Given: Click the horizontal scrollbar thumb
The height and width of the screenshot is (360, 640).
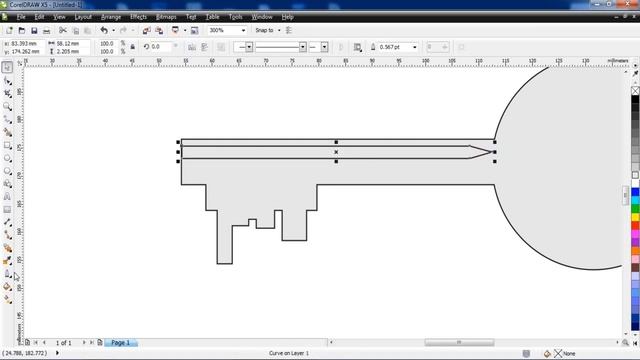Looking at the screenshot, I should tap(459, 342).
